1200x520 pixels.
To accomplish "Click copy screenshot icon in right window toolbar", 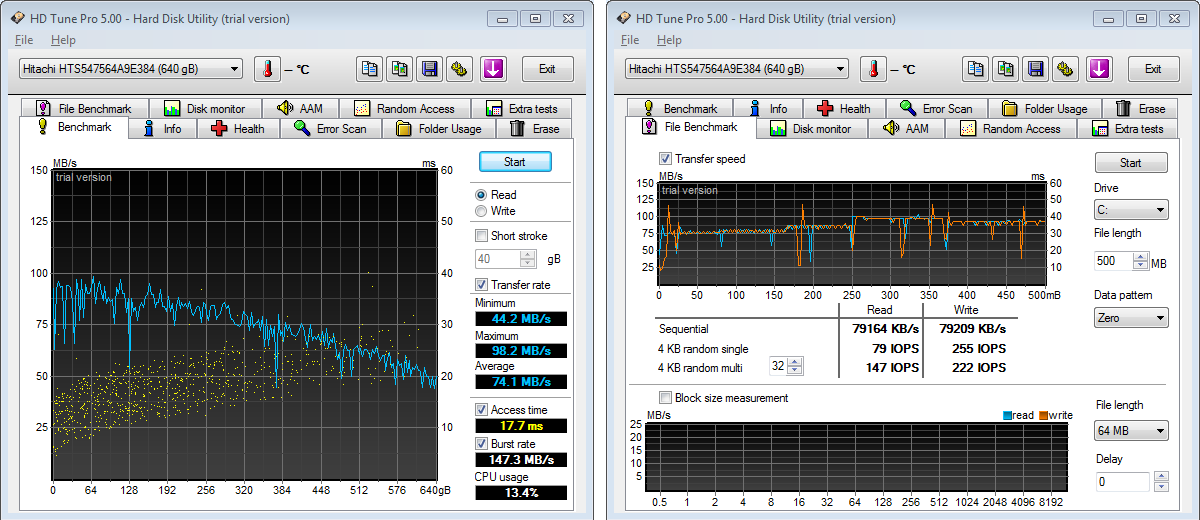I will tap(1007, 69).
